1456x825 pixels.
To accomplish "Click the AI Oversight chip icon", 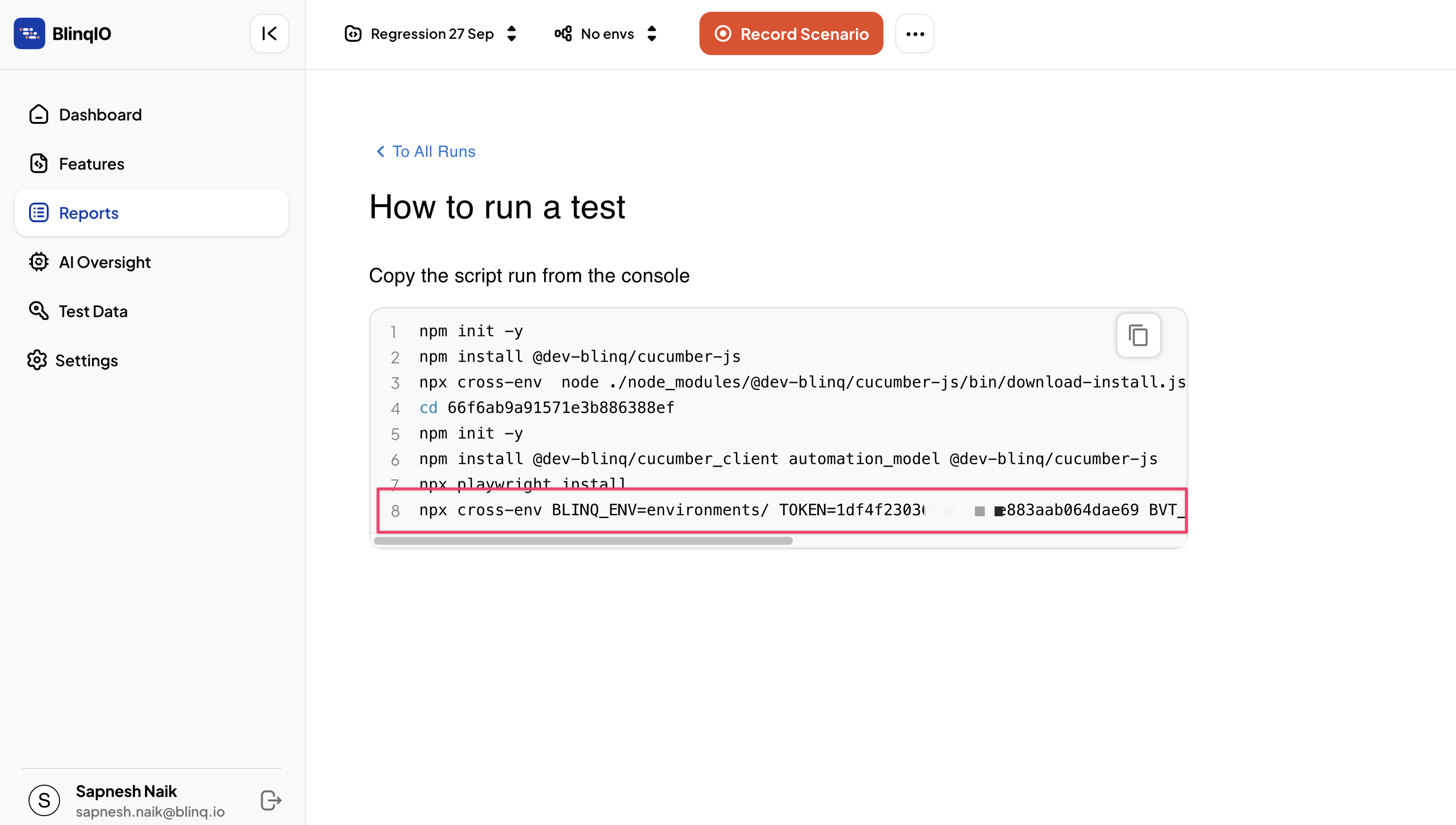I will pos(38,262).
